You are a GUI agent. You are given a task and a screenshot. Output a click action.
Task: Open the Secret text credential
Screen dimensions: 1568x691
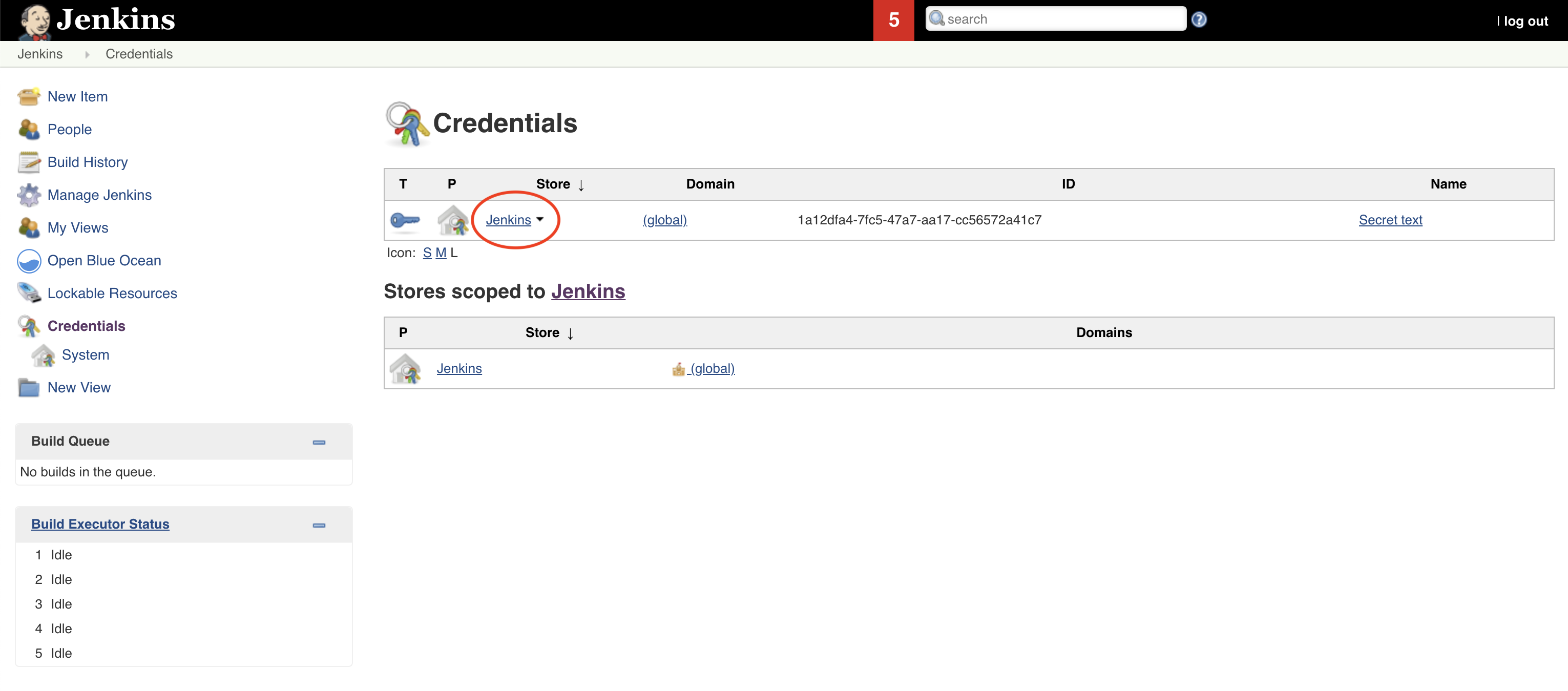(1390, 220)
